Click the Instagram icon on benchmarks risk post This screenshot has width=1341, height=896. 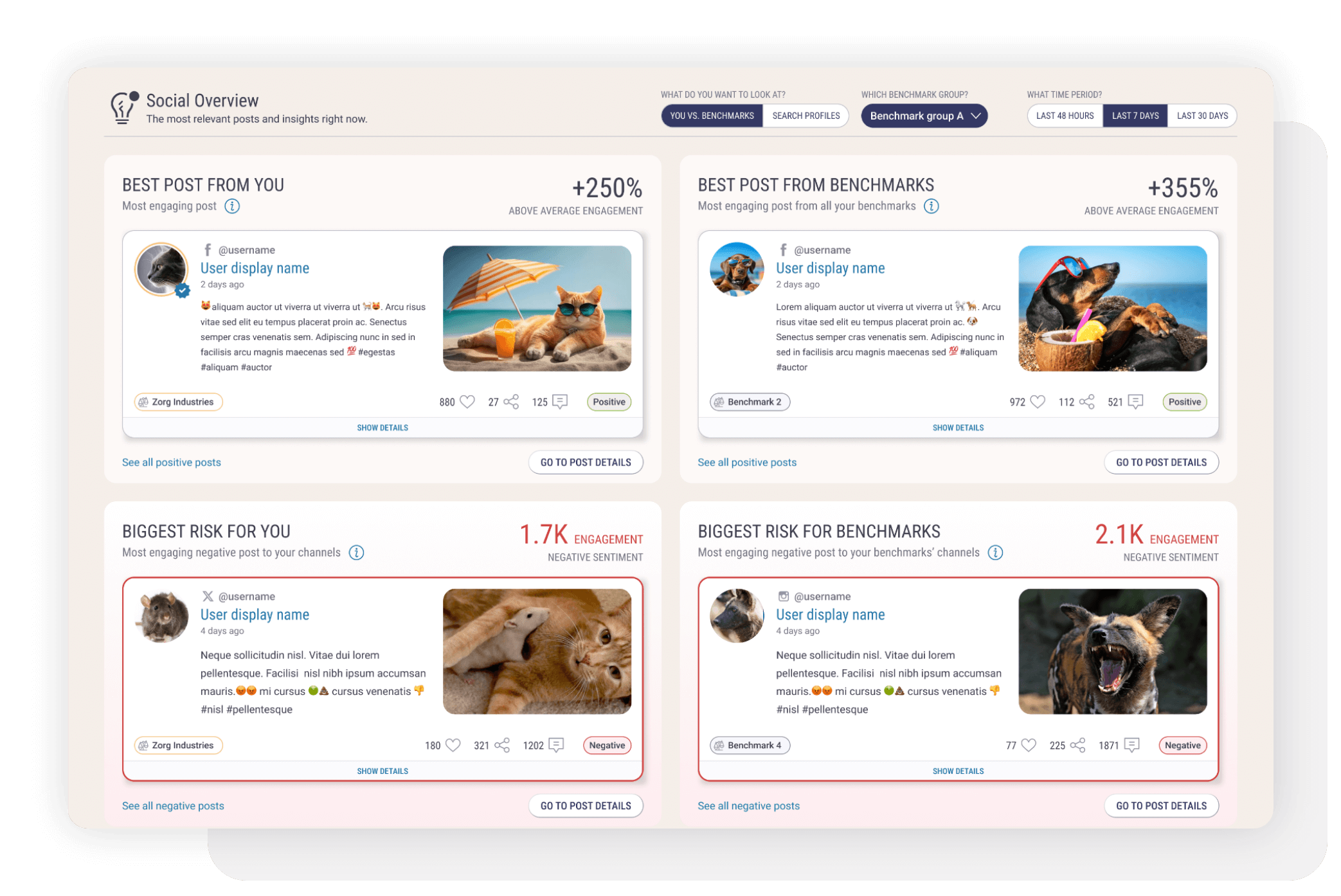[x=783, y=596]
